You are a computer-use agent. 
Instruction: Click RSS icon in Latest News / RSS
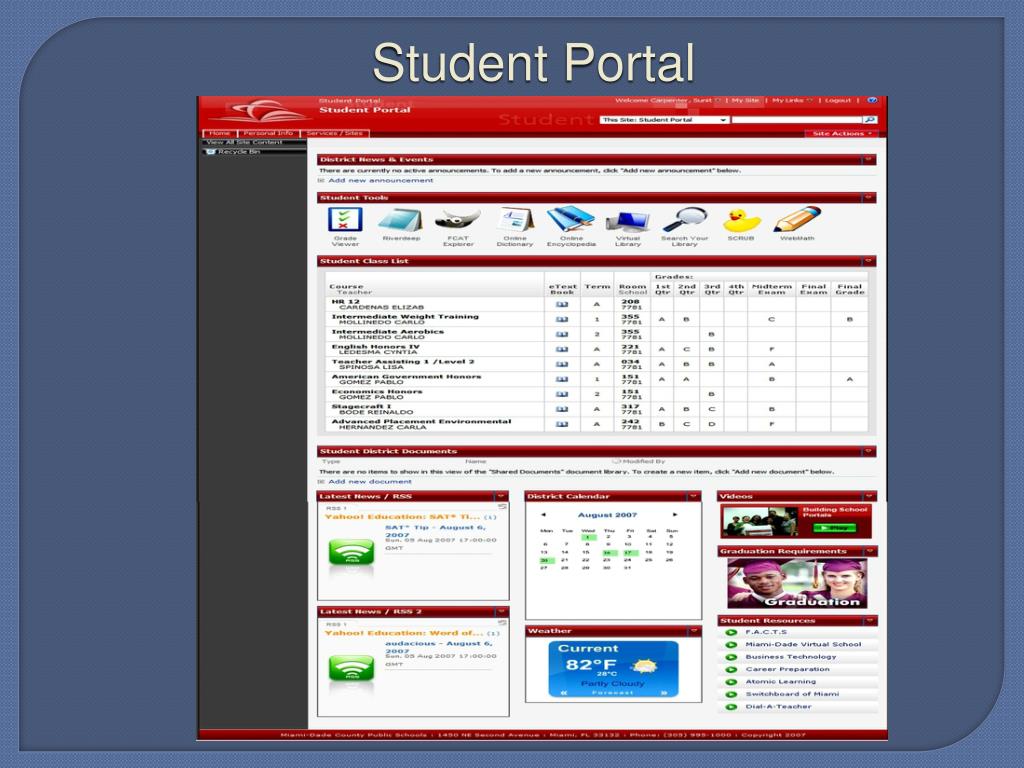[351, 554]
